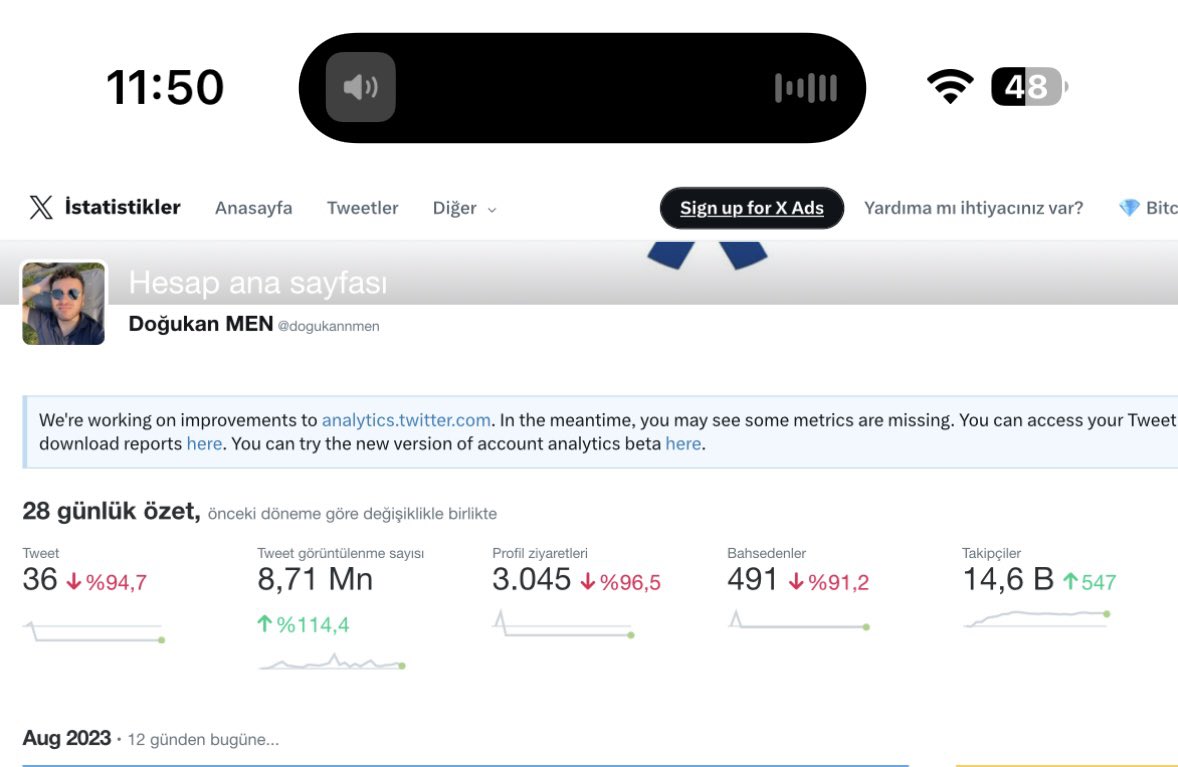Click the Aug 2023 section heading
This screenshot has width=1178, height=767.
[67, 738]
